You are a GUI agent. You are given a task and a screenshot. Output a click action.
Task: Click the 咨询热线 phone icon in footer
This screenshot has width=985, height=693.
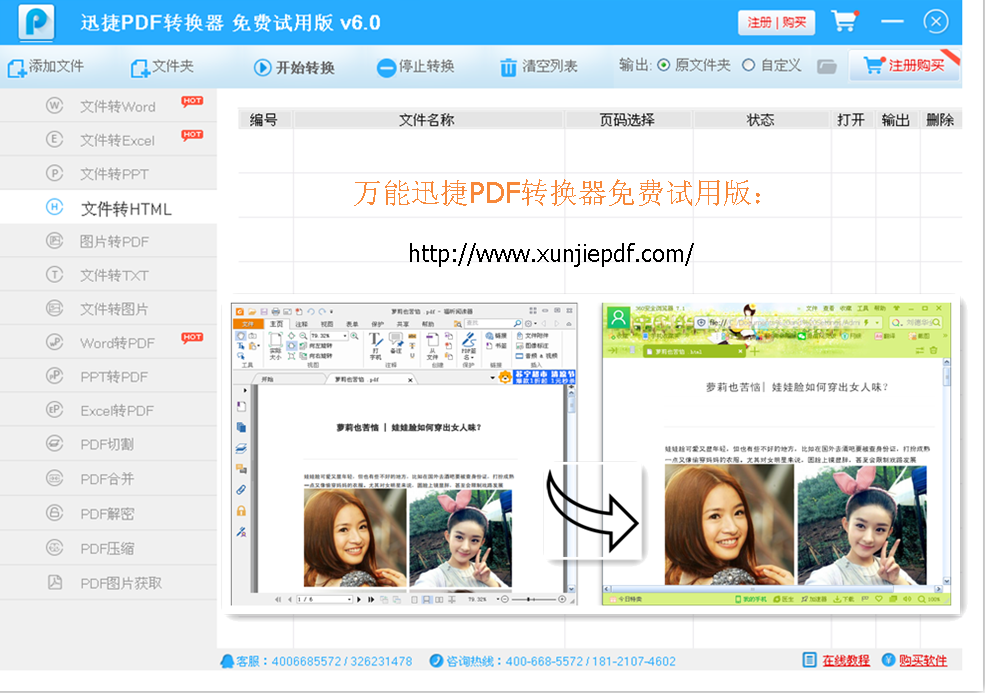436,661
